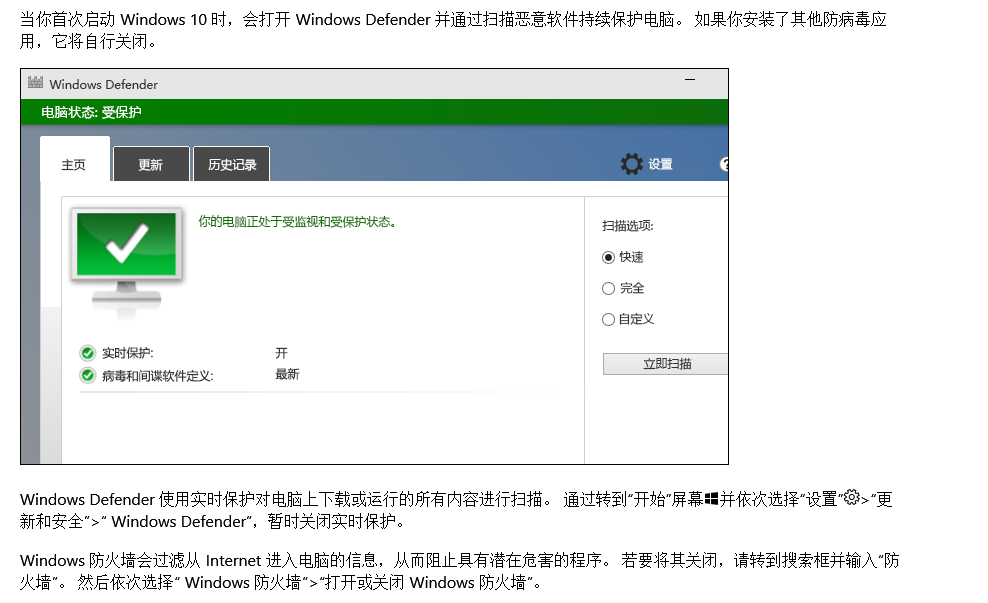988x603 pixels.
Task: Click the 设置 label next to the gear
Action: point(660,164)
